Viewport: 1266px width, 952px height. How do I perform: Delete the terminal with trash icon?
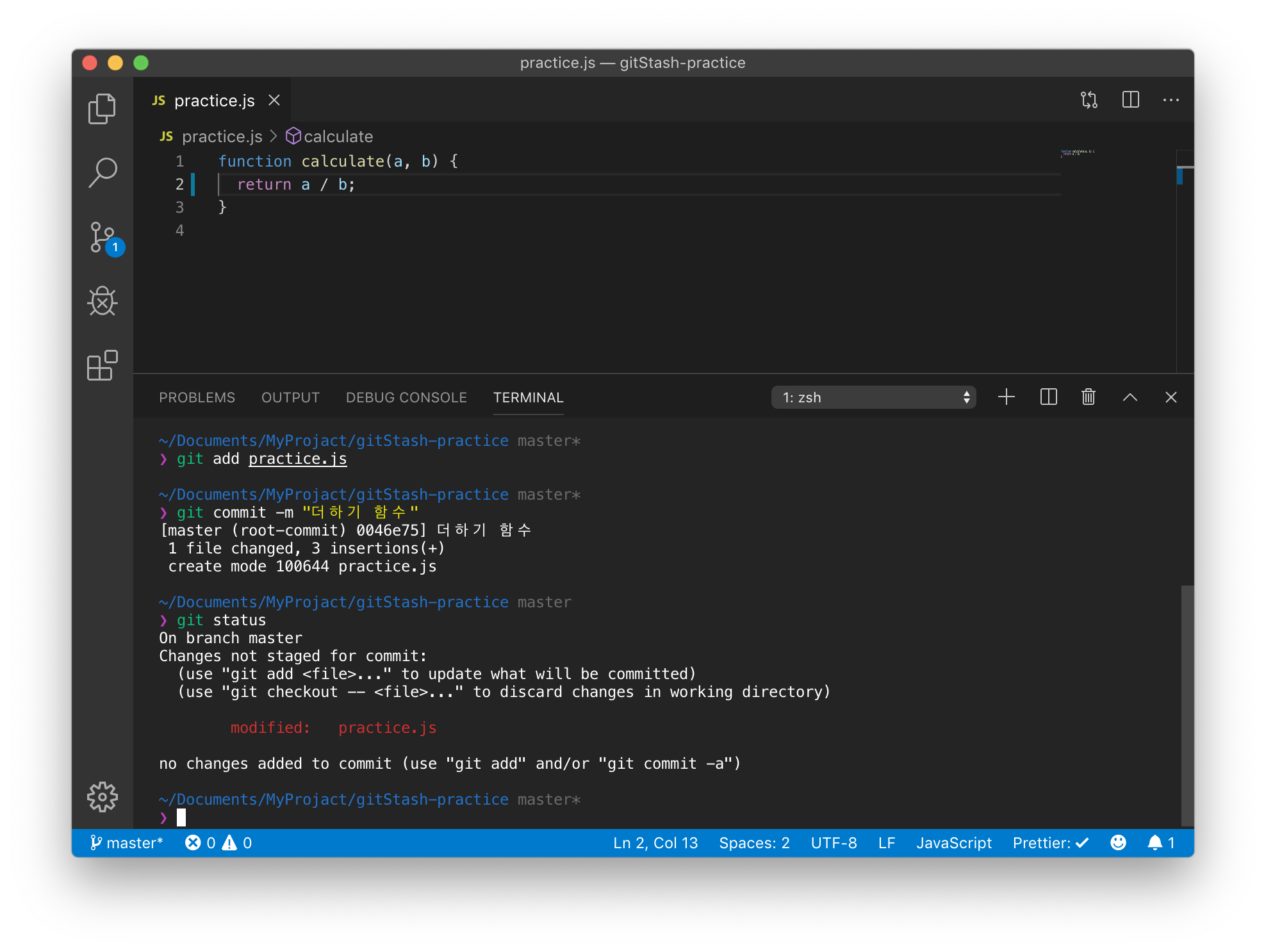point(1088,397)
